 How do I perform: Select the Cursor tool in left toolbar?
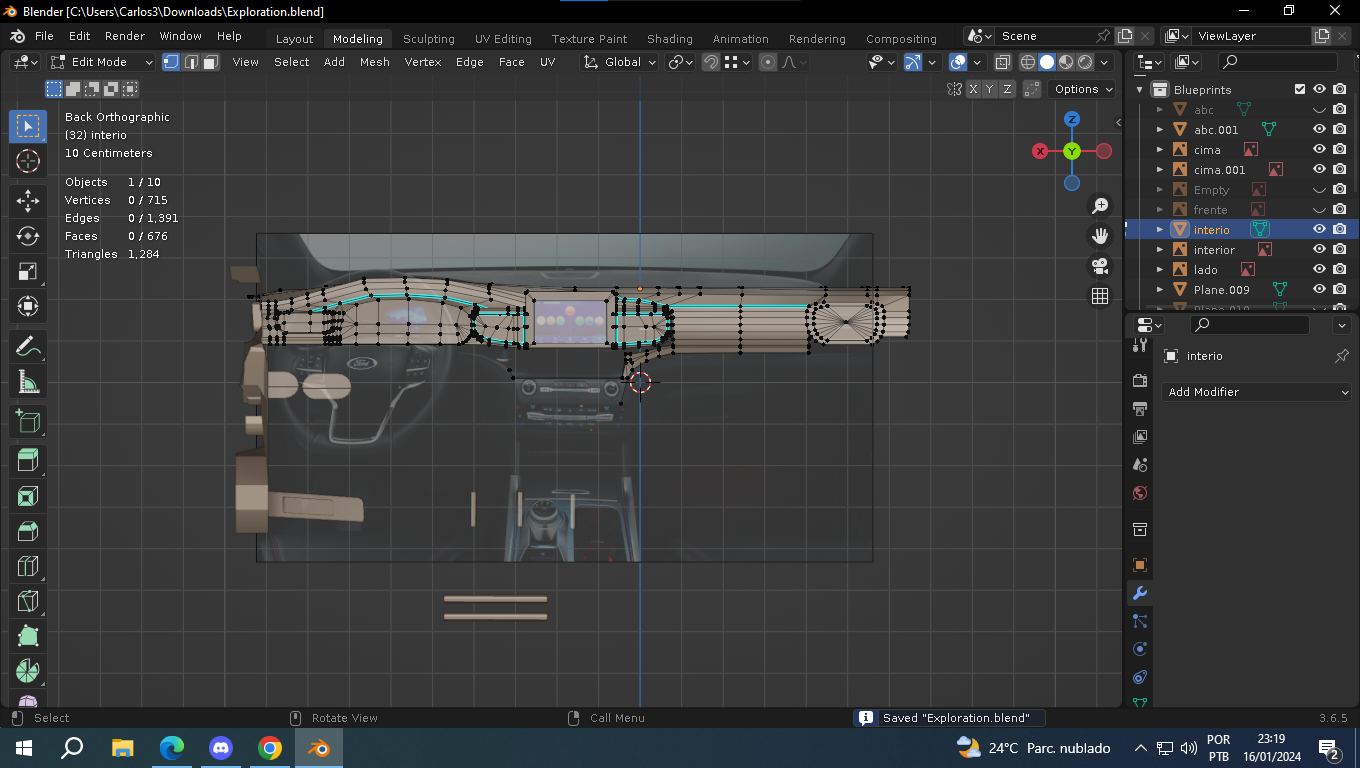coord(28,161)
